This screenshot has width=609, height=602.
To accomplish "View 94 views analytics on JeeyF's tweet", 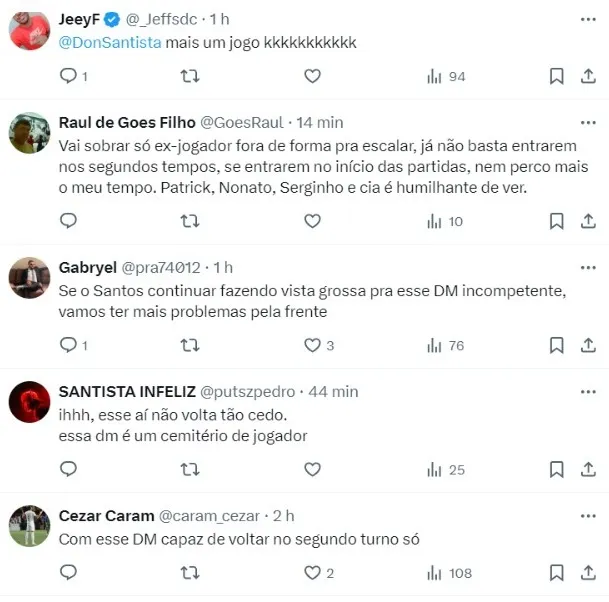I will [x=446, y=76].
